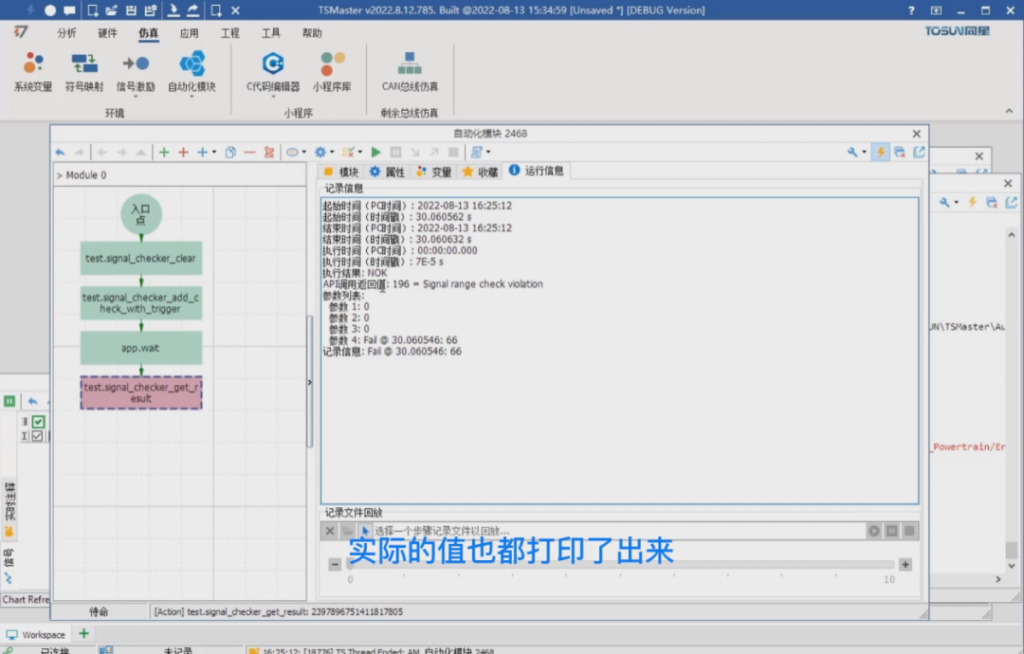Click the comment bubble icon in title bar
The height and width of the screenshot is (654, 1024).
(x=69, y=10)
